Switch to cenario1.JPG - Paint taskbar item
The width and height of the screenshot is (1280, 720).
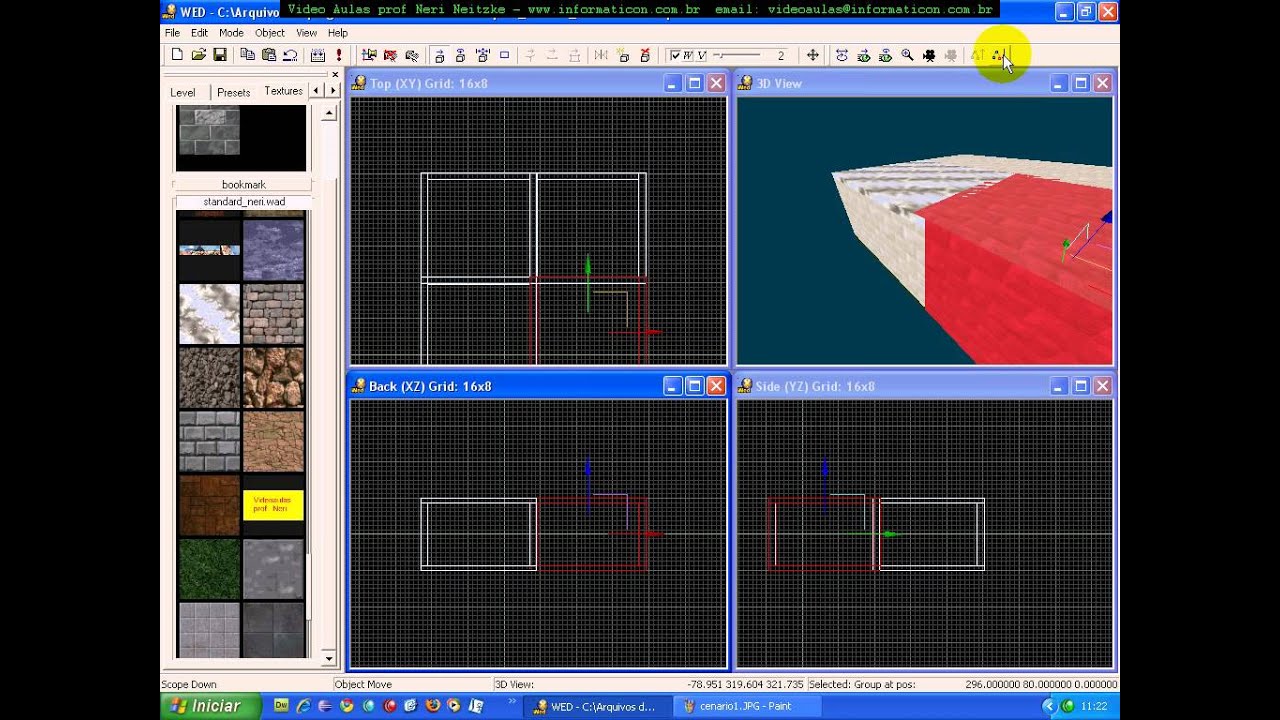[745, 706]
